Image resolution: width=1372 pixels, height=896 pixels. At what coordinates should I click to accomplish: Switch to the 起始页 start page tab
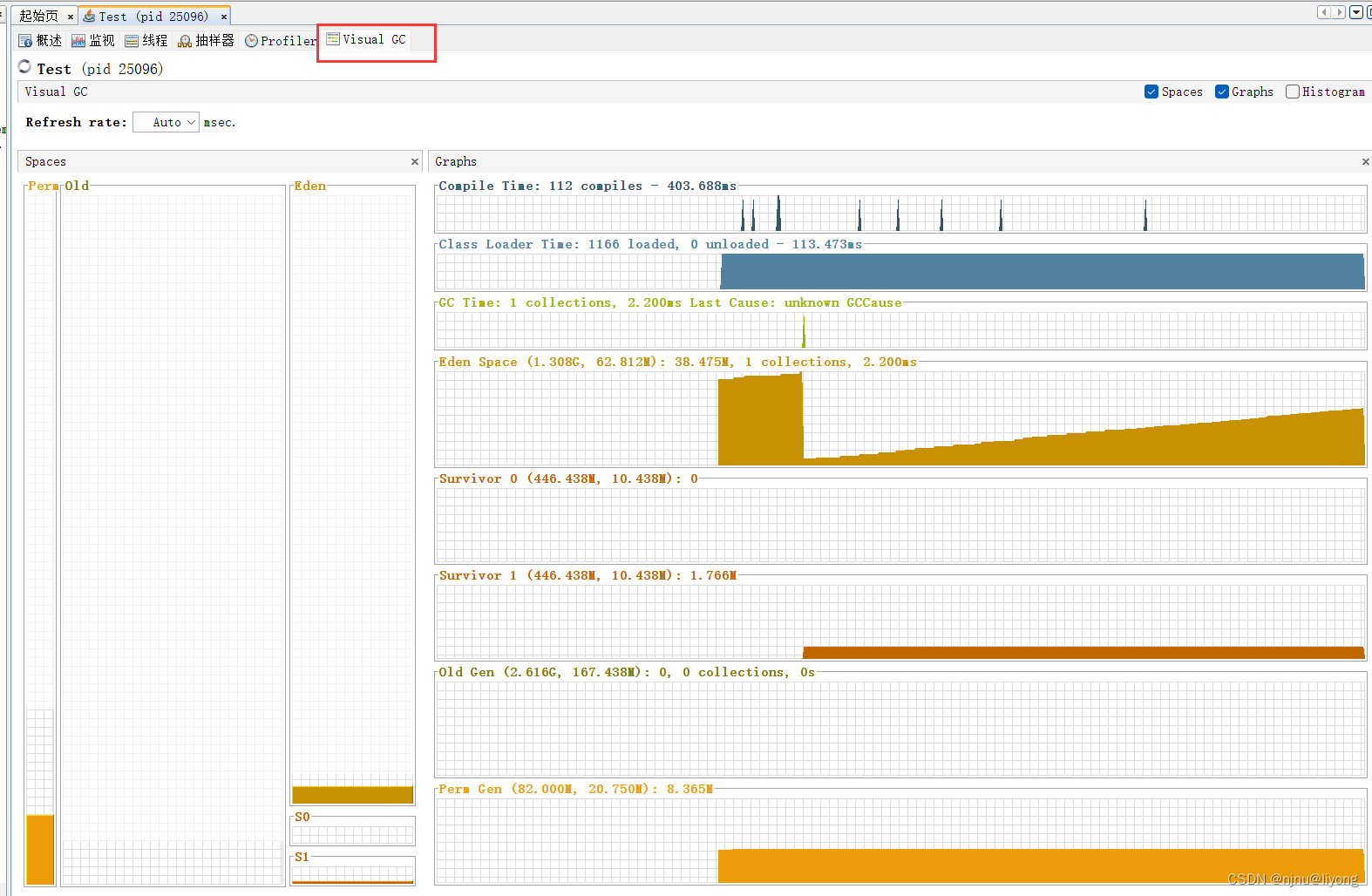tap(38, 16)
